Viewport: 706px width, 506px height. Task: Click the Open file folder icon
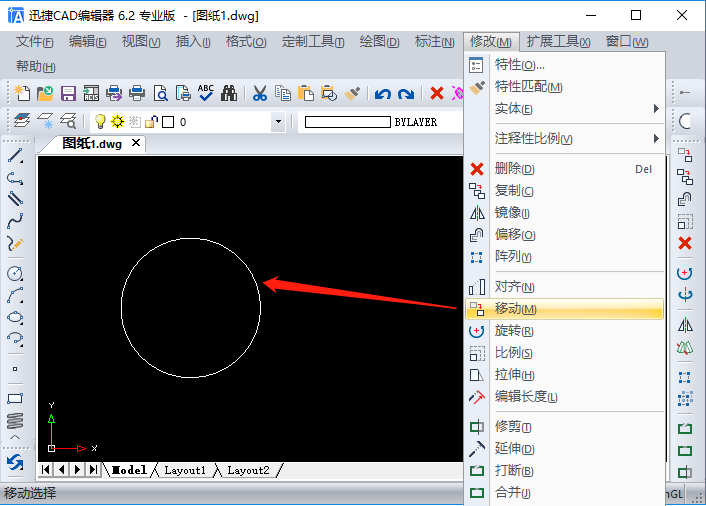point(45,93)
